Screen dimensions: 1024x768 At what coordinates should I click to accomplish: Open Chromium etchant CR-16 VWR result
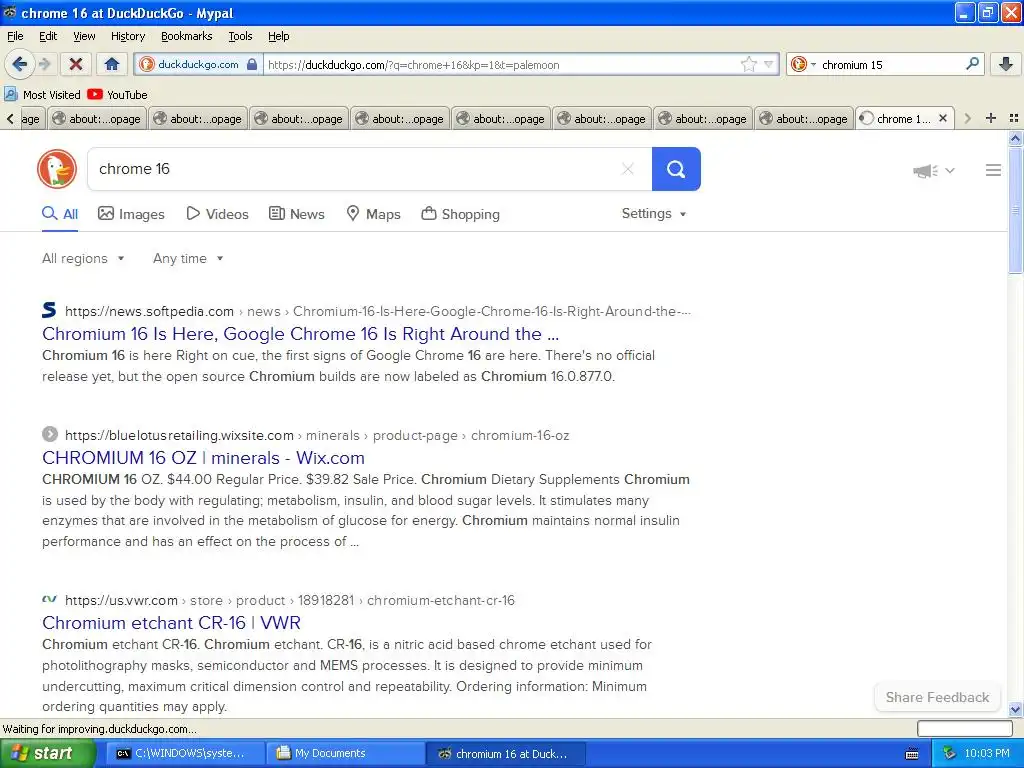tap(171, 623)
